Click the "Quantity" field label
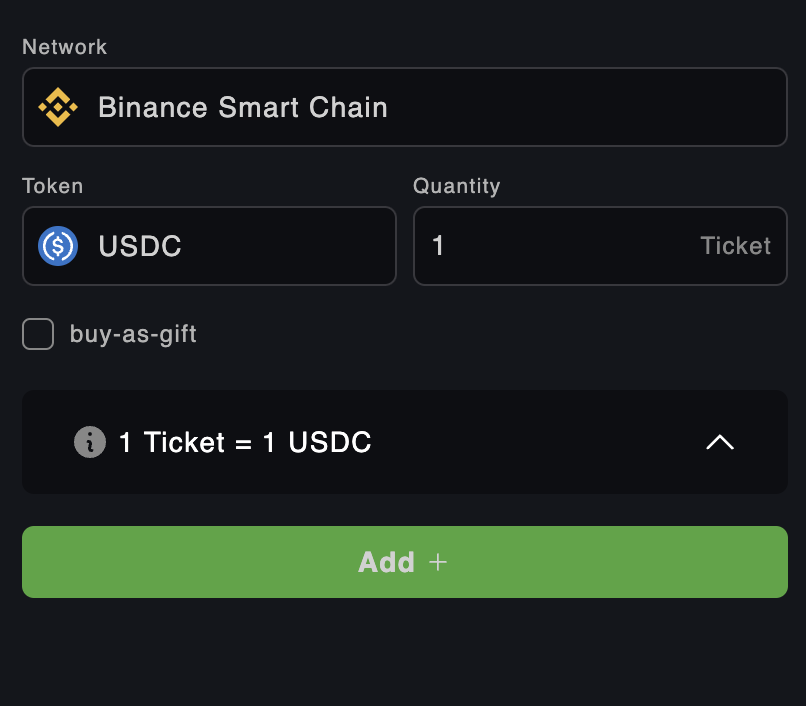The height and width of the screenshot is (706, 806). [456, 186]
